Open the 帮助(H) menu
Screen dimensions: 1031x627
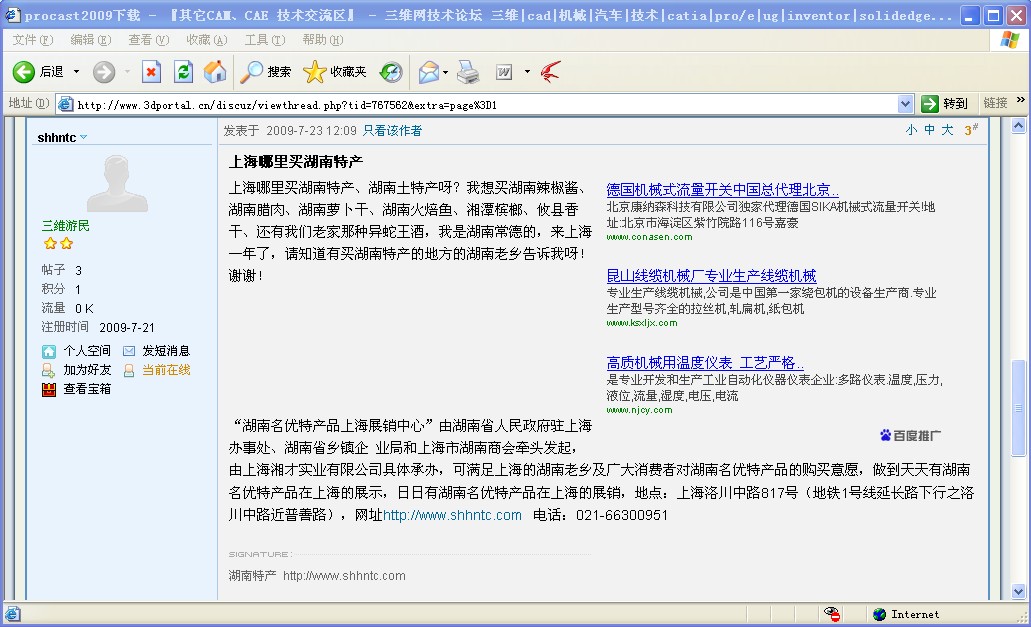[x=323, y=39]
